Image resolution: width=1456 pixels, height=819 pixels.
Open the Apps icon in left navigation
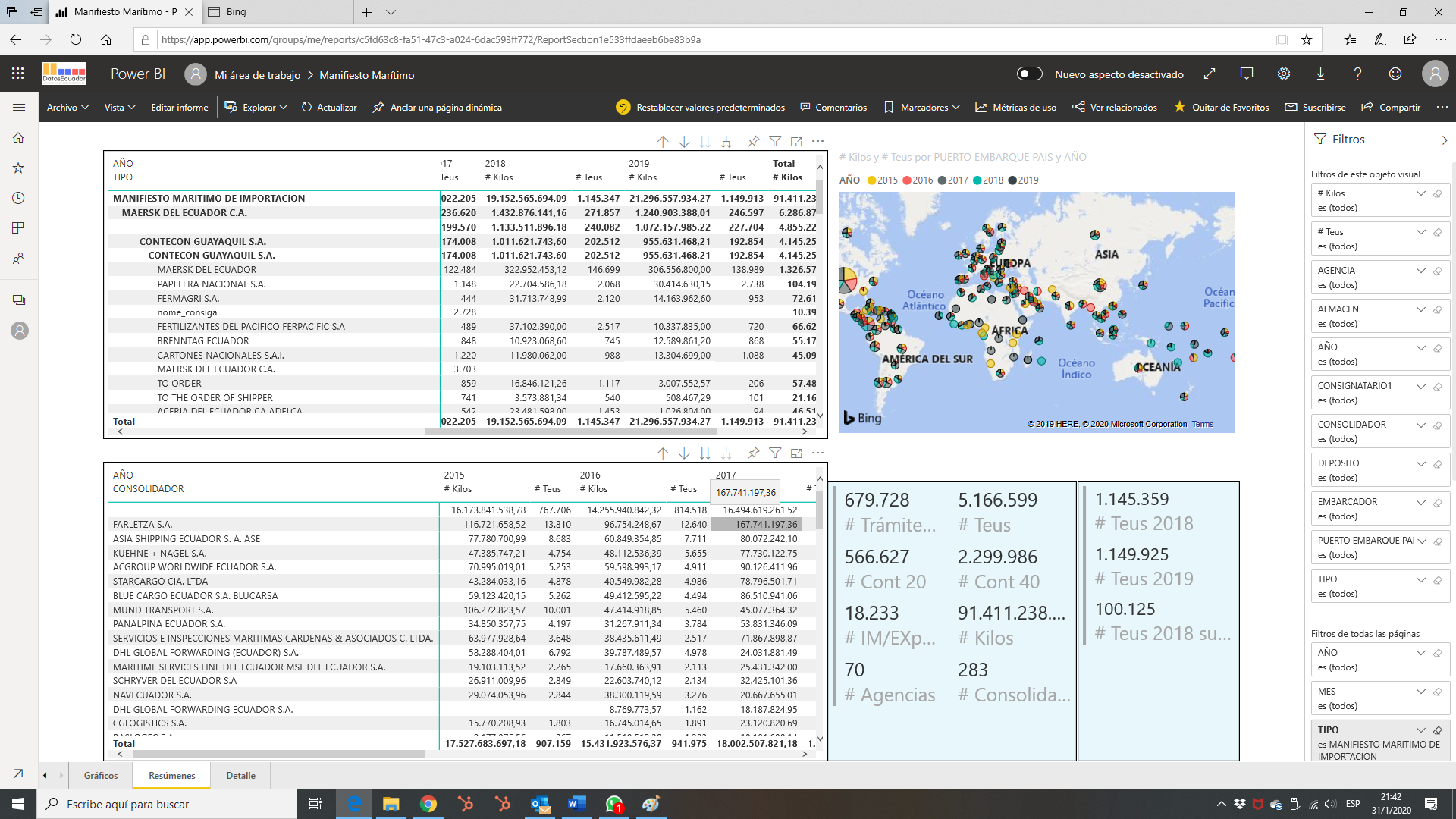[18, 228]
